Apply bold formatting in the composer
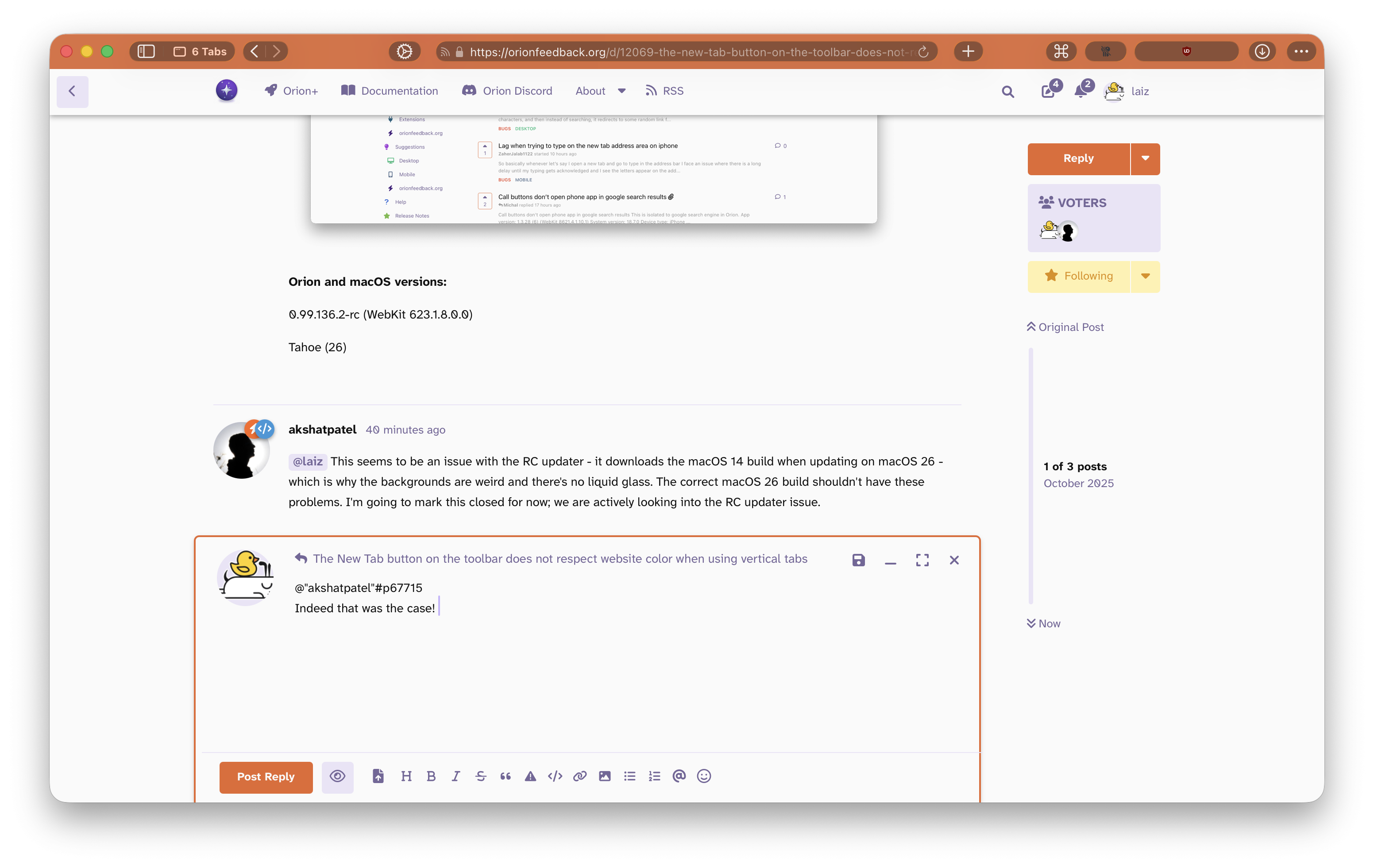1374x868 pixels. (x=431, y=776)
